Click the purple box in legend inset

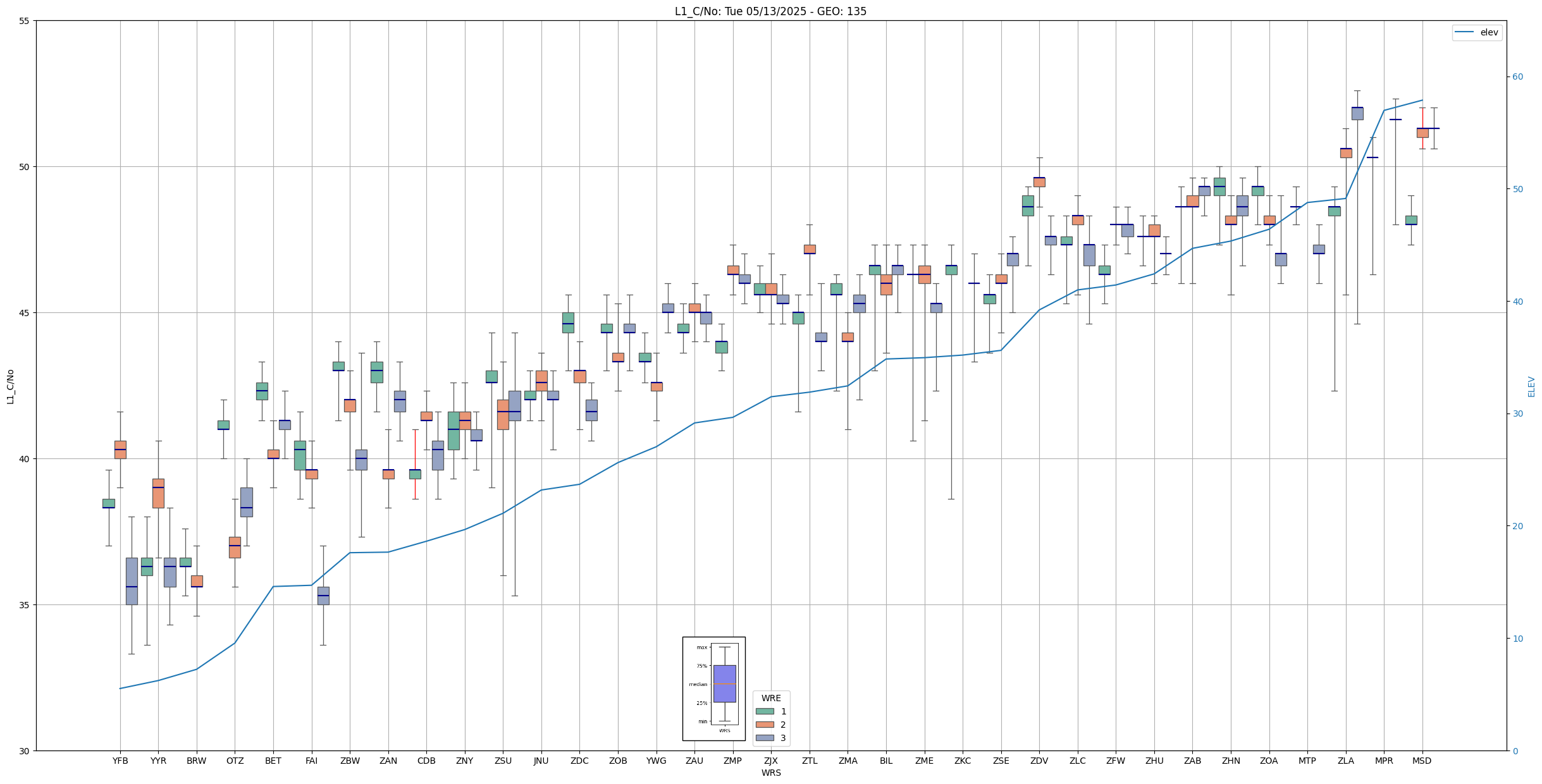(x=724, y=683)
